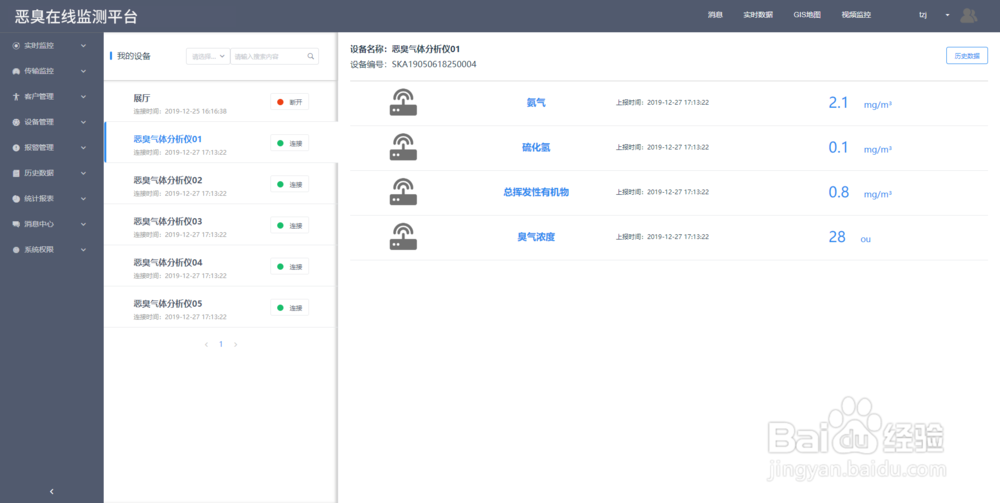The height and width of the screenshot is (503, 1000).
Task: Click the router icon beside 氨气
Action: (403, 103)
